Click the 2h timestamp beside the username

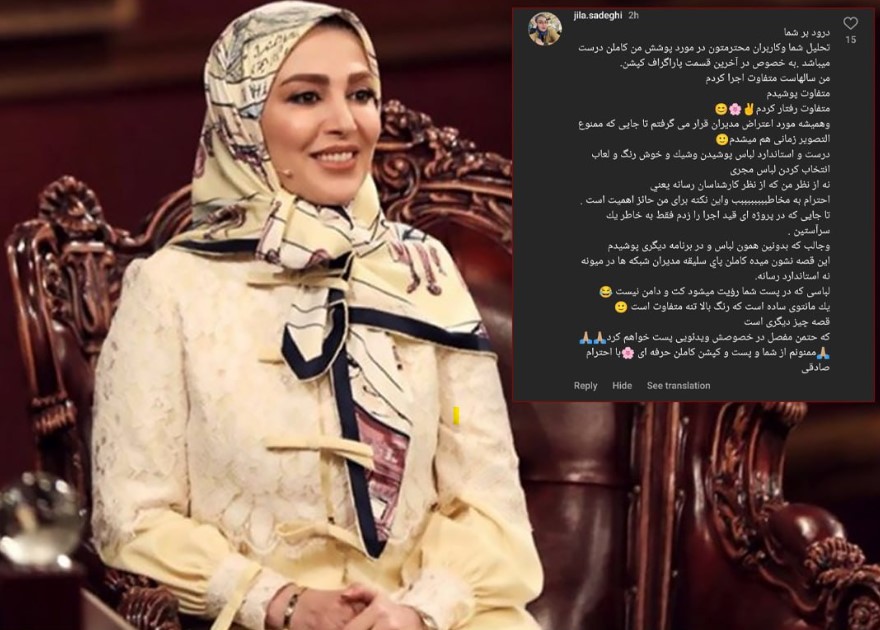634,16
